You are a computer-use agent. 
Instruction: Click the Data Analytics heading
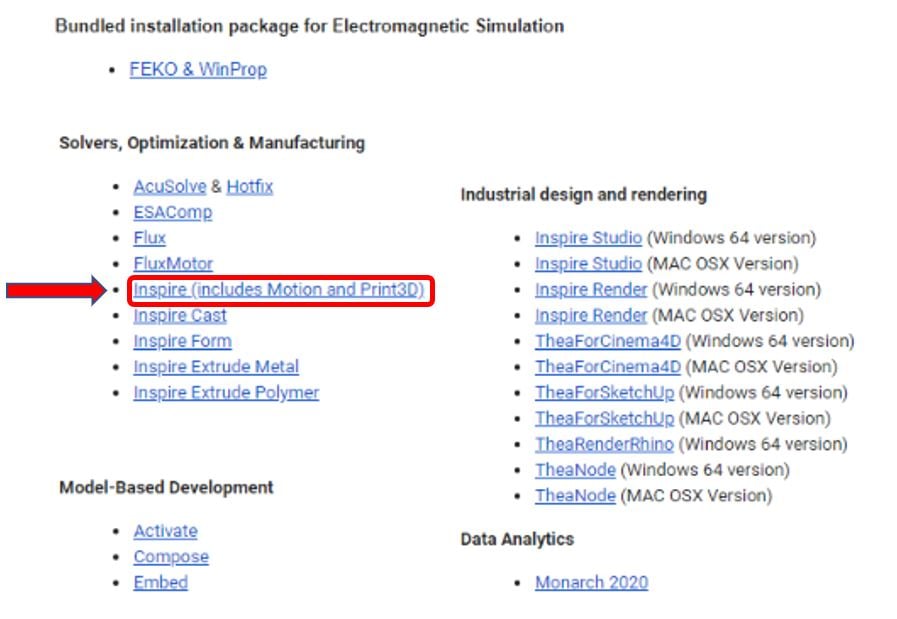coord(517,539)
